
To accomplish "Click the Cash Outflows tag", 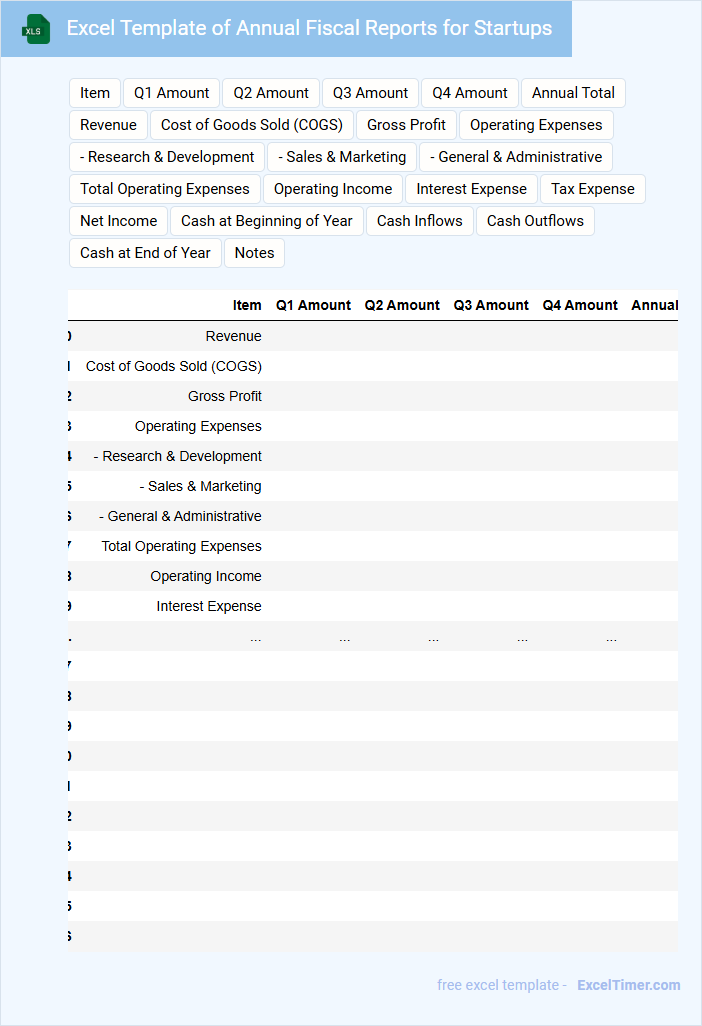I will [x=535, y=221].
